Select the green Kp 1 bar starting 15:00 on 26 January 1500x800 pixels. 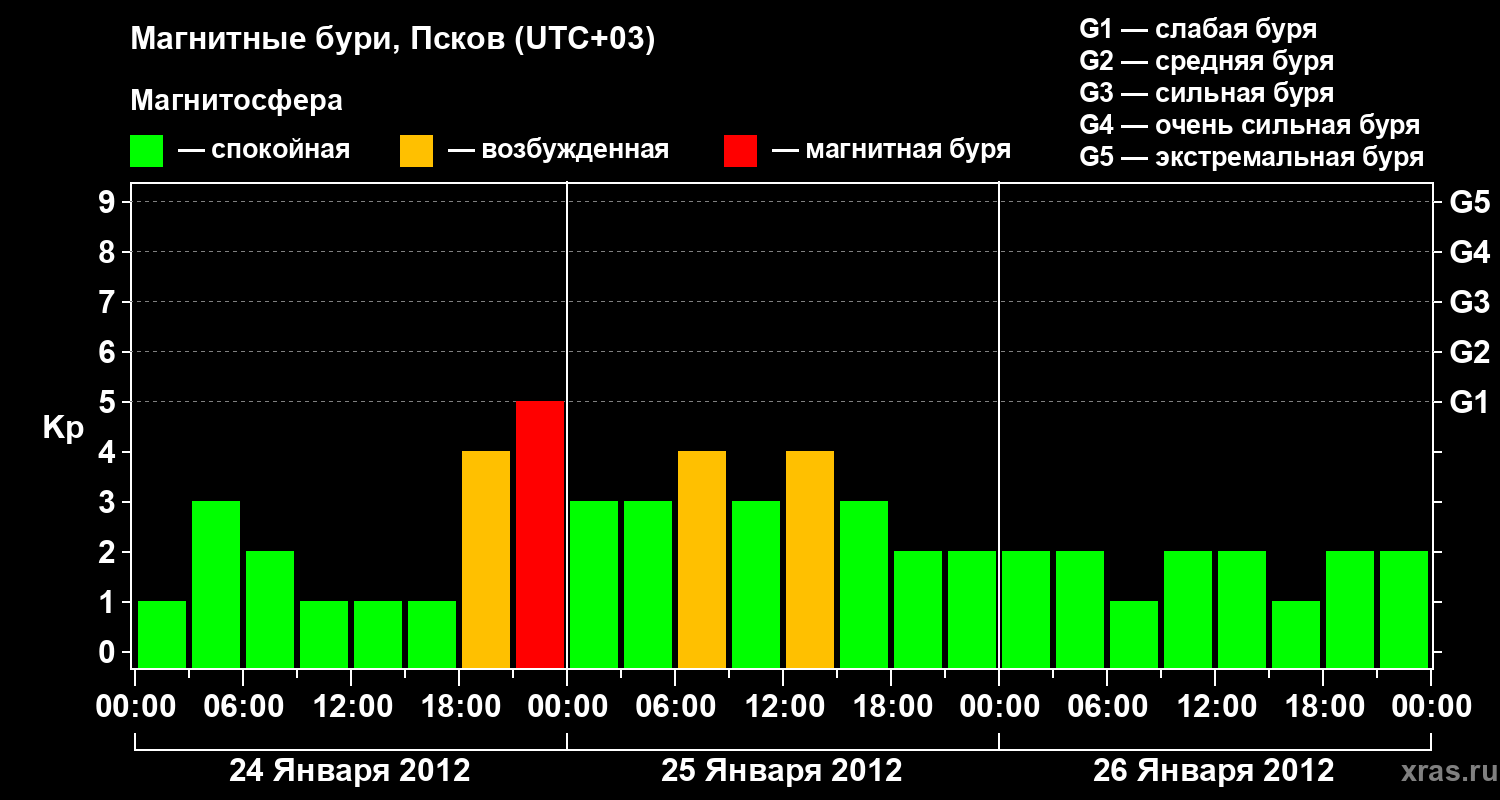point(1296,635)
